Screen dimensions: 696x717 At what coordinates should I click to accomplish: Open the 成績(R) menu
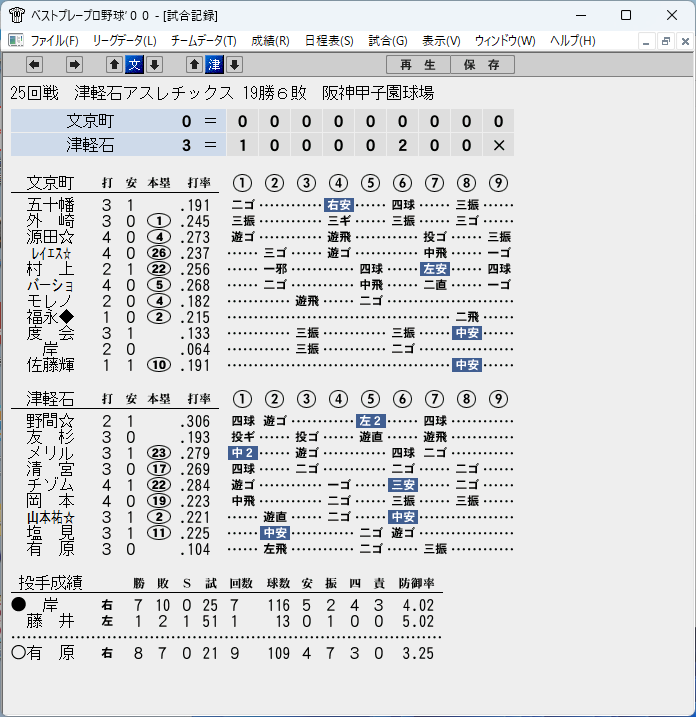click(270, 41)
